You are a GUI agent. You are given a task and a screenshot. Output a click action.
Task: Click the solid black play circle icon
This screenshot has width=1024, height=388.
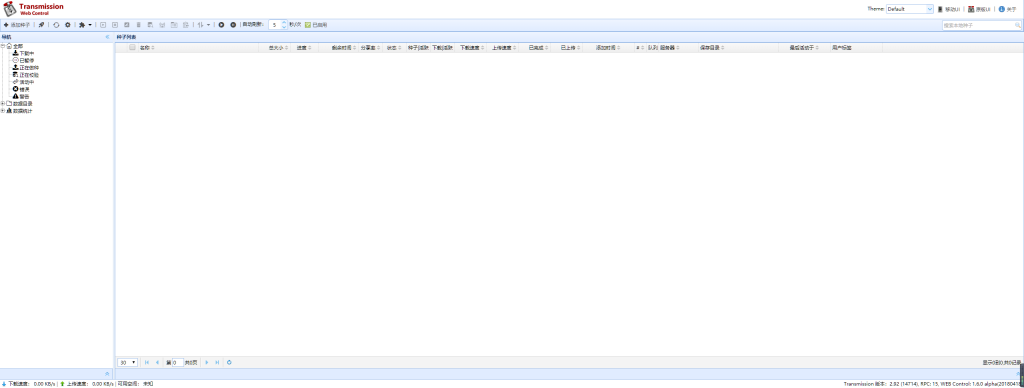pos(221,25)
